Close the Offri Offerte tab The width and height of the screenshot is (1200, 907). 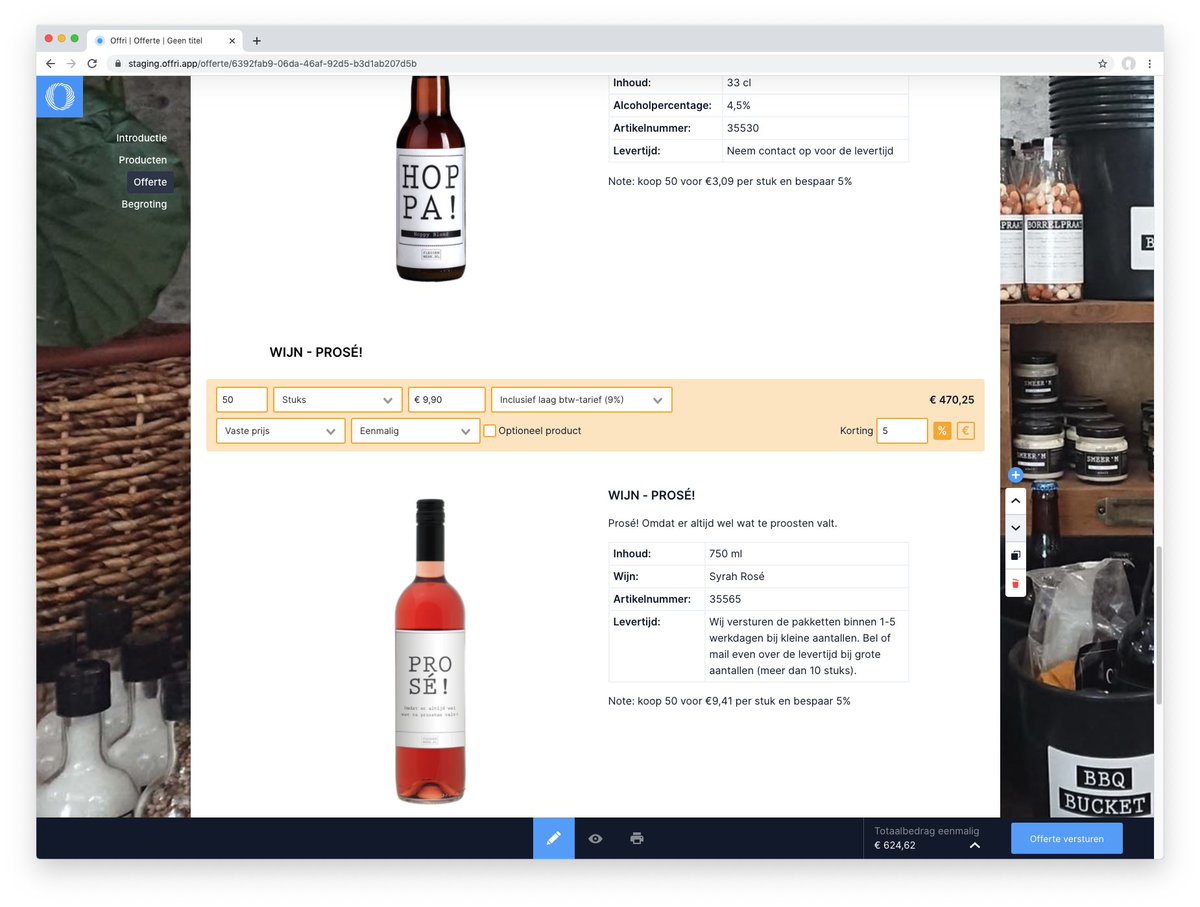232,41
